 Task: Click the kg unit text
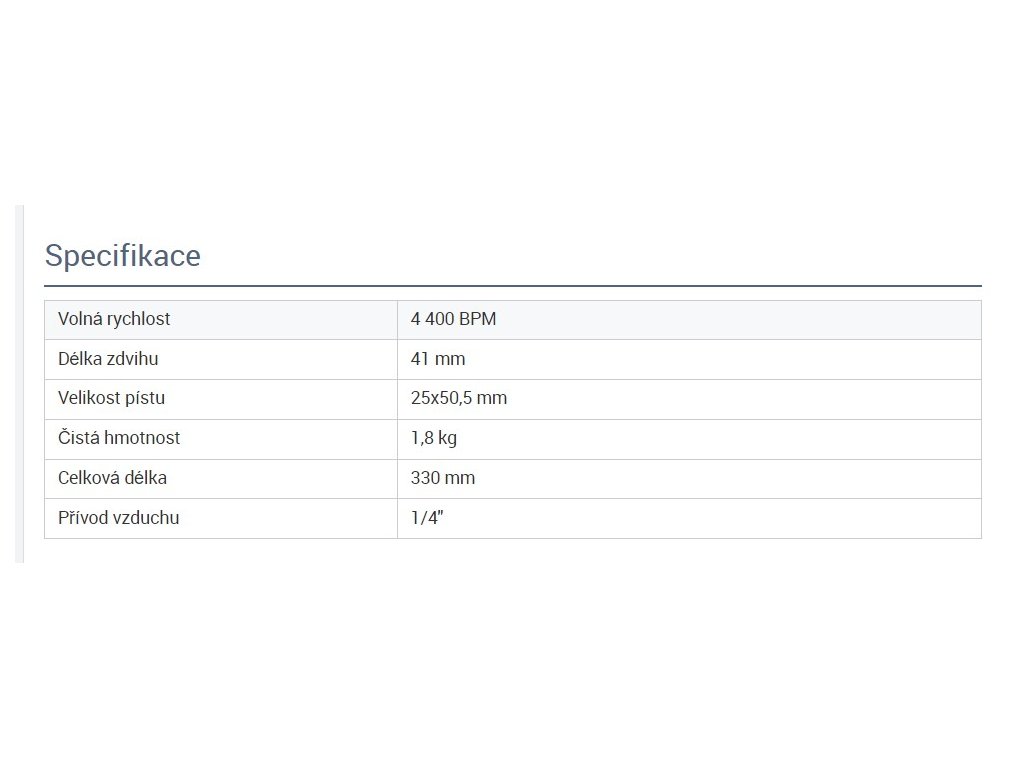[x=447, y=438]
